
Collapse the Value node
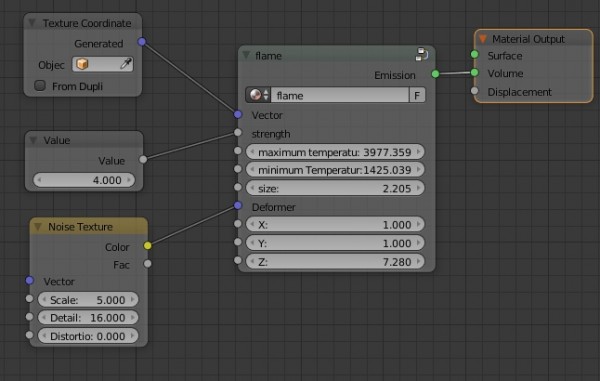point(34,140)
